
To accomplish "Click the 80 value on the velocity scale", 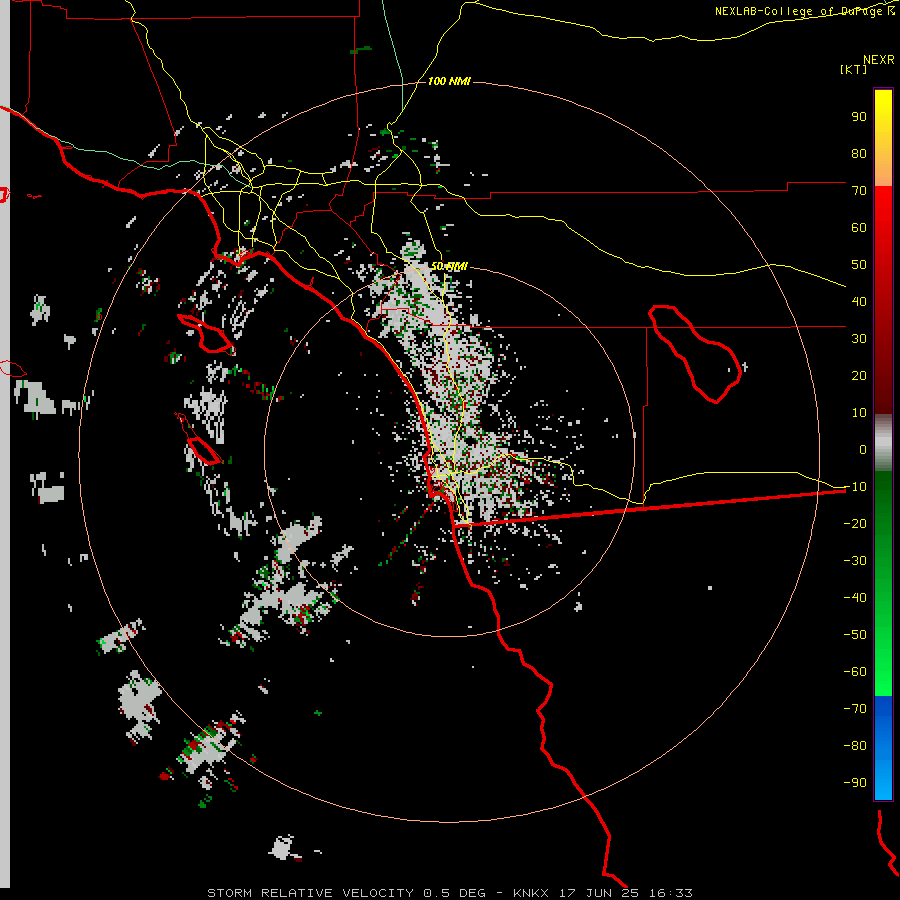I will click(859, 153).
